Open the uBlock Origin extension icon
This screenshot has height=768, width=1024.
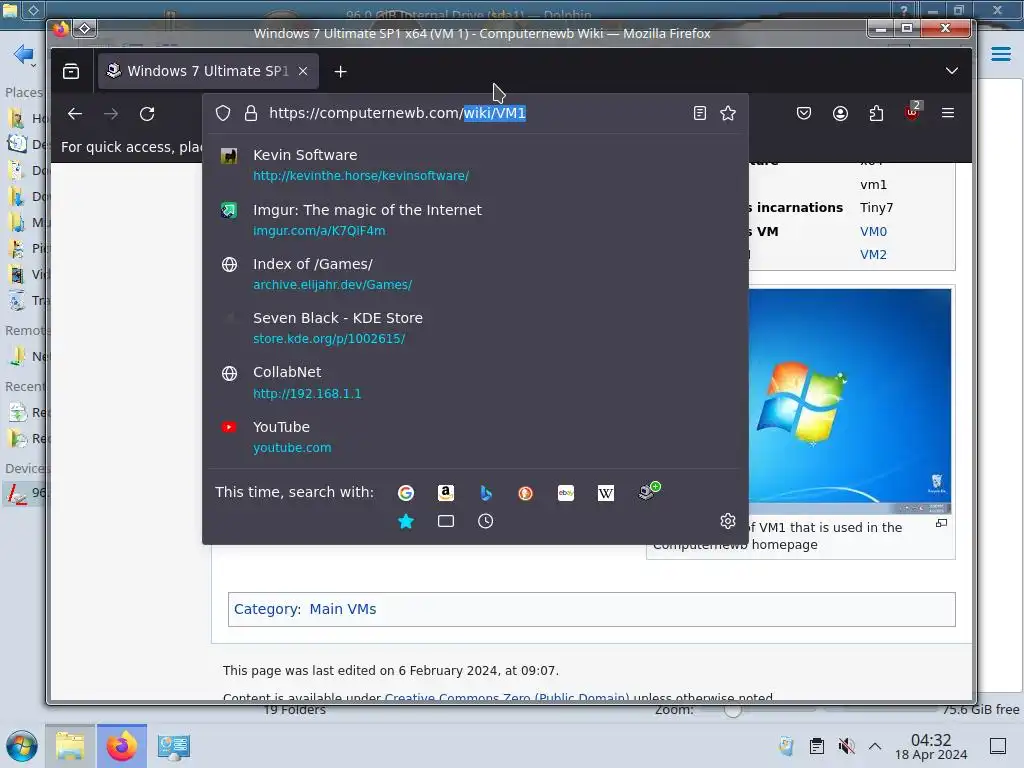912,112
